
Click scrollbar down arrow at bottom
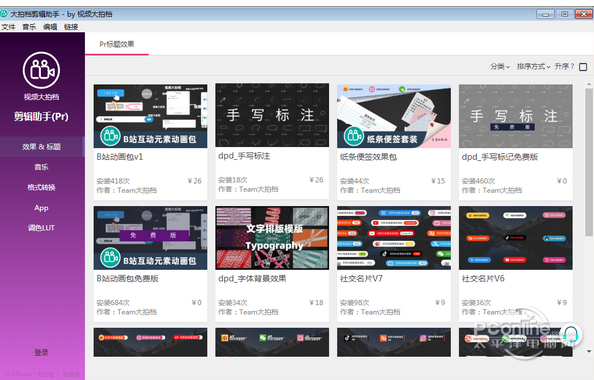coord(589,351)
